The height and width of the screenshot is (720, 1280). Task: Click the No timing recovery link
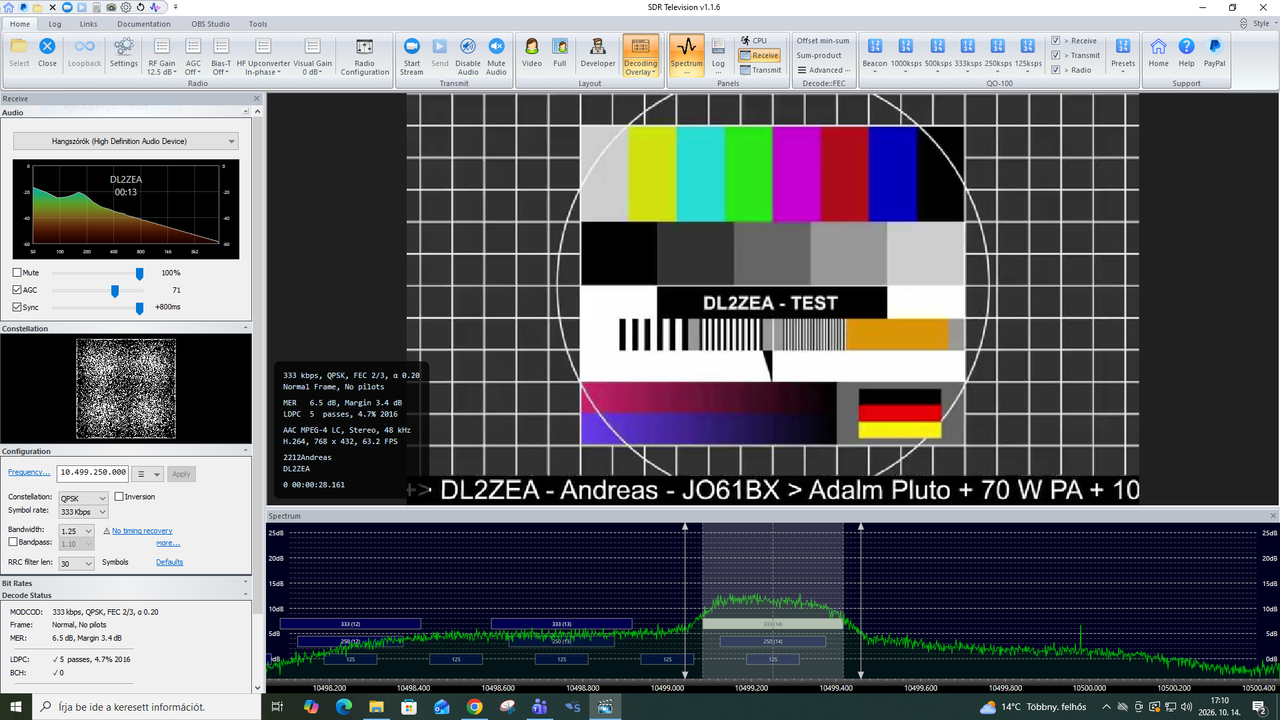point(142,531)
